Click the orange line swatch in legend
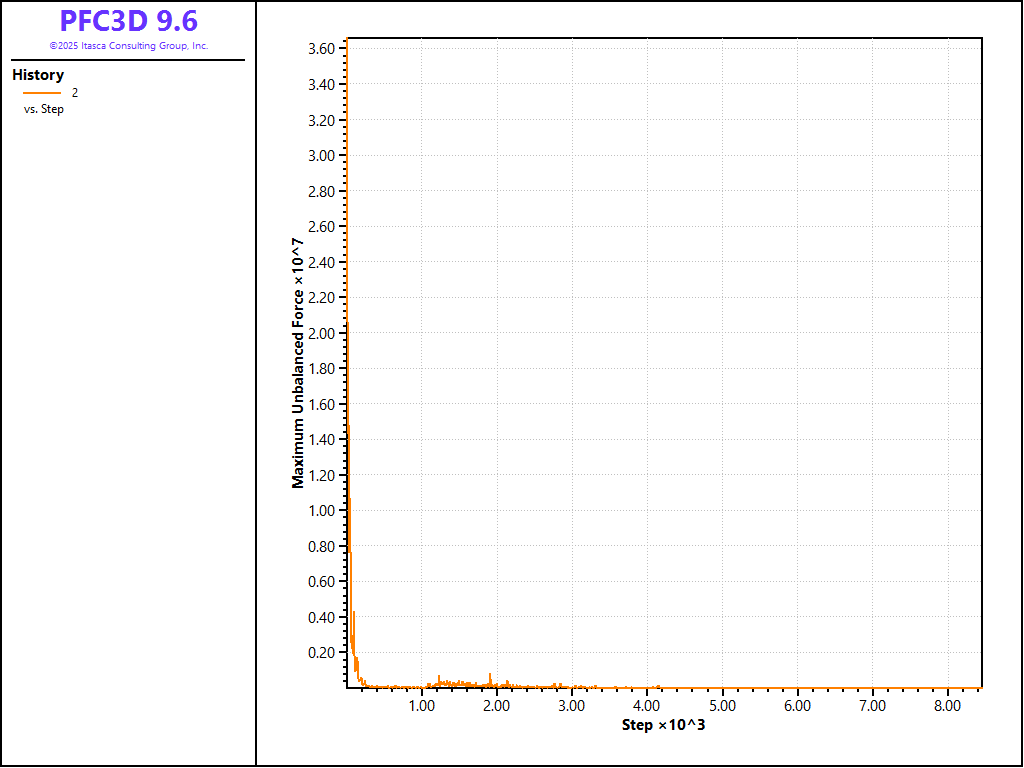1024x768 pixels. tap(41, 93)
